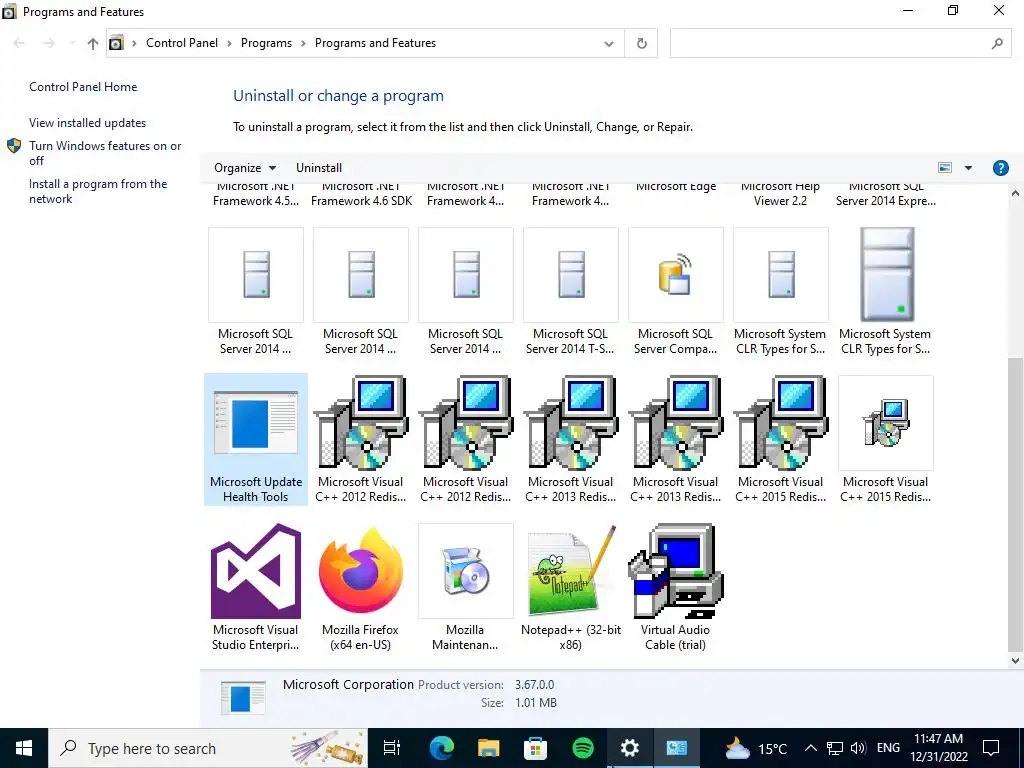Navigate to Programs in the breadcrumb
The width and height of the screenshot is (1024, 768).
pyautogui.click(x=266, y=43)
